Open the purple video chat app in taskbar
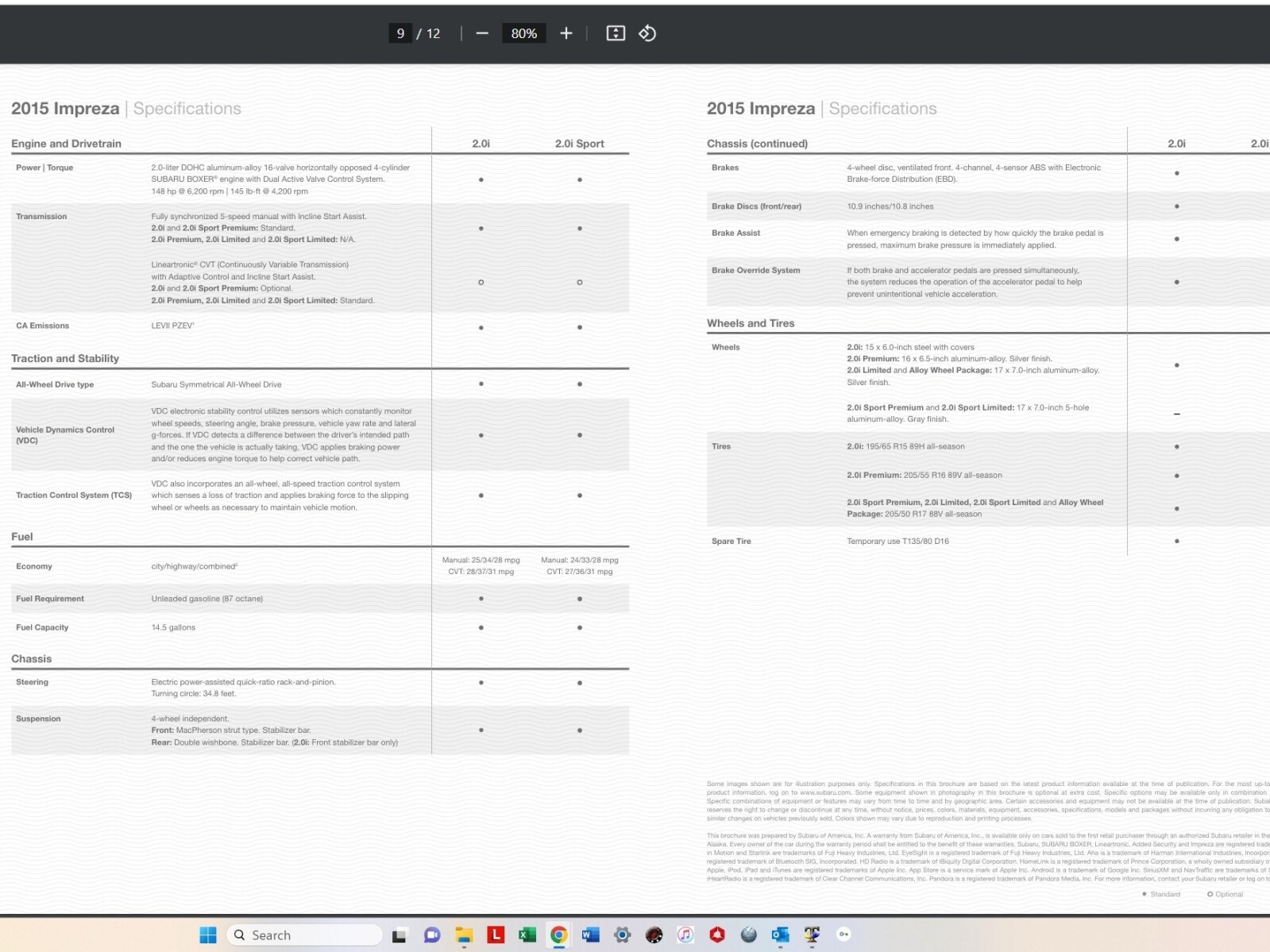The height and width of the screenshot is (952, 1270). point(432,935)
